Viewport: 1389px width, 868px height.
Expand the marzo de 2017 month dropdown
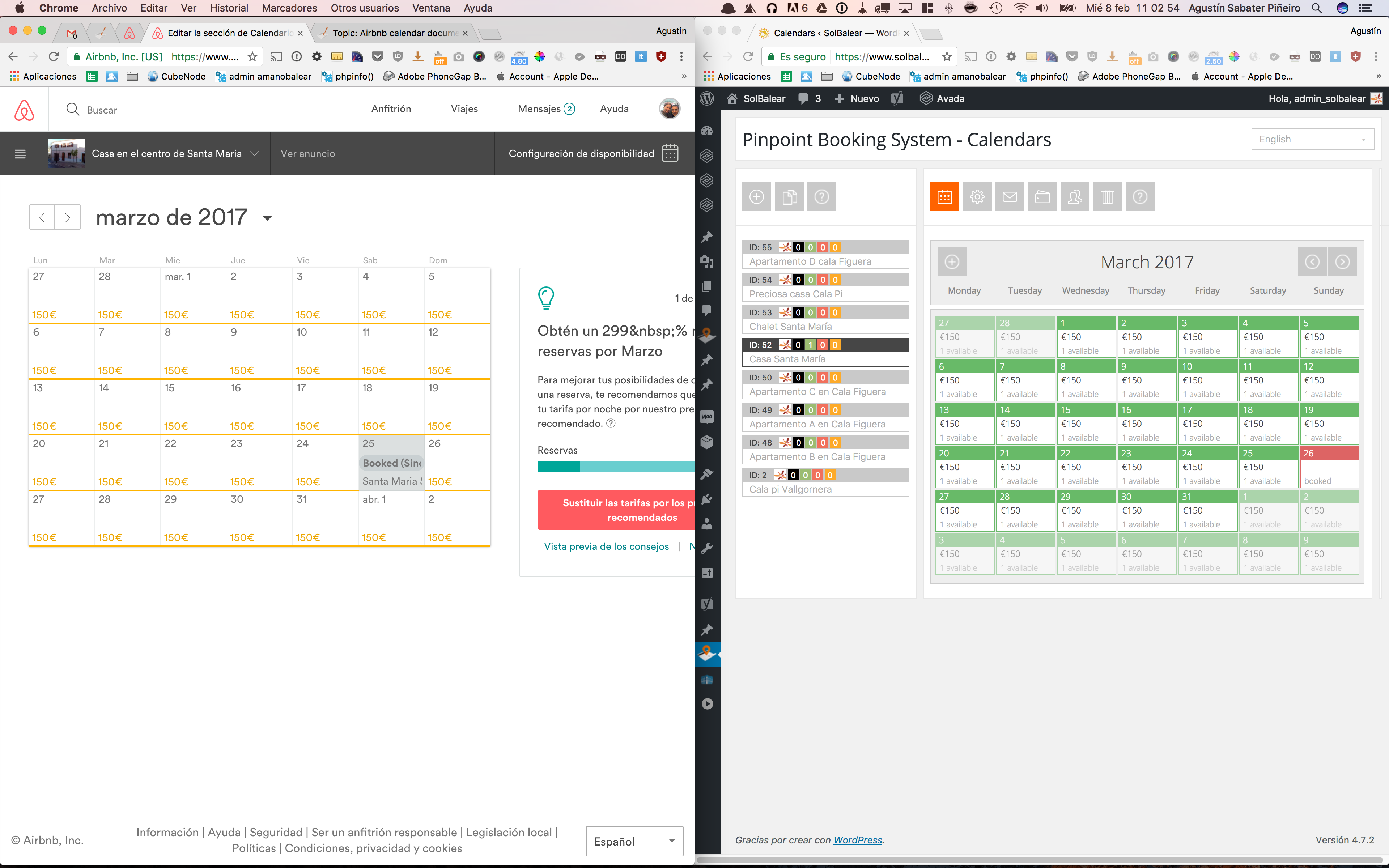tap(267, 218)
